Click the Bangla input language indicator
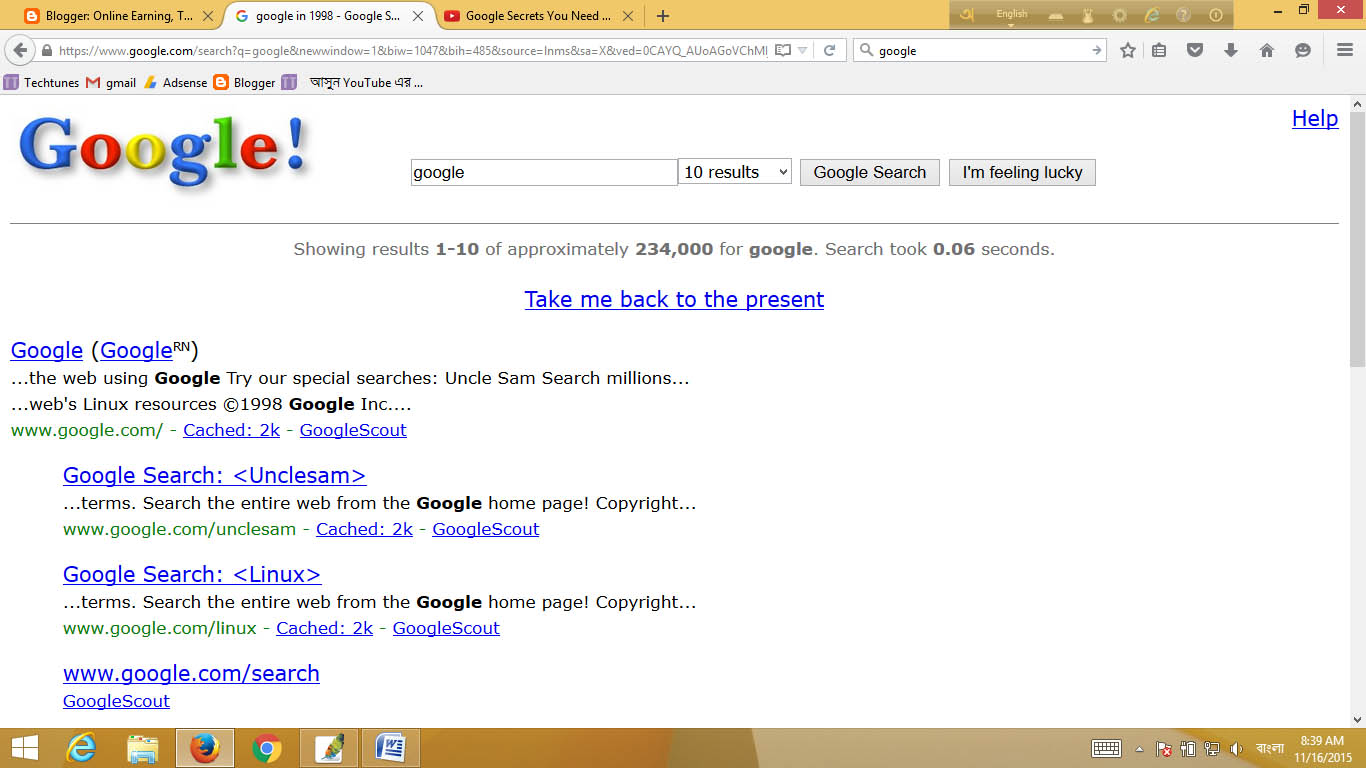Viewport: 1366px width, 768px height. 1270,748
